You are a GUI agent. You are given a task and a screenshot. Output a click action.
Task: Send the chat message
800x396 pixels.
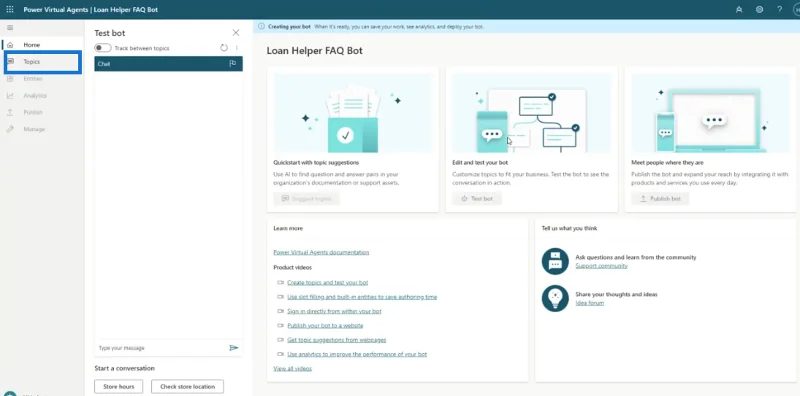tap(234, 348)
